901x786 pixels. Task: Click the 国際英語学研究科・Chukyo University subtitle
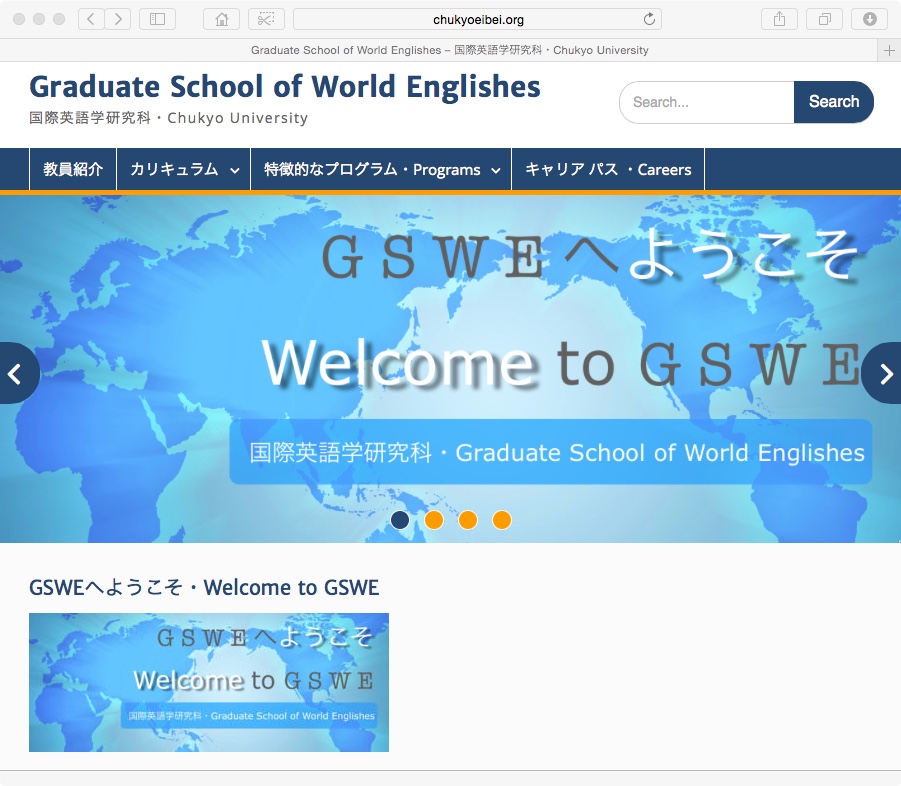168,118
